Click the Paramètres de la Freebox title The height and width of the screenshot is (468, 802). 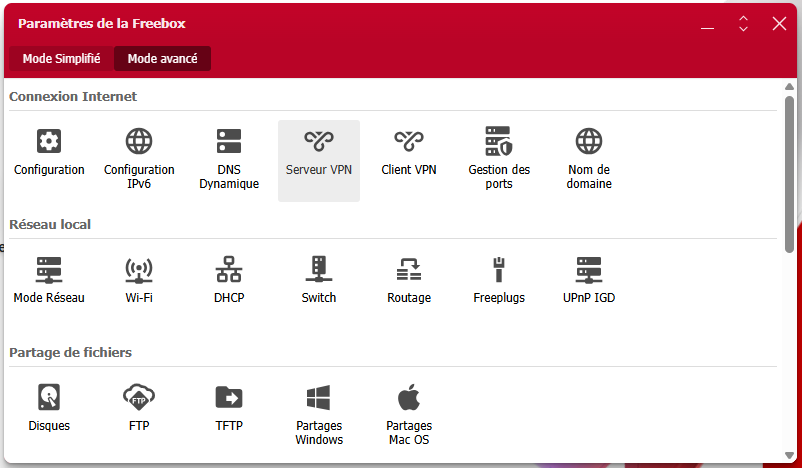pyautogui.click(x=102, y=24)
